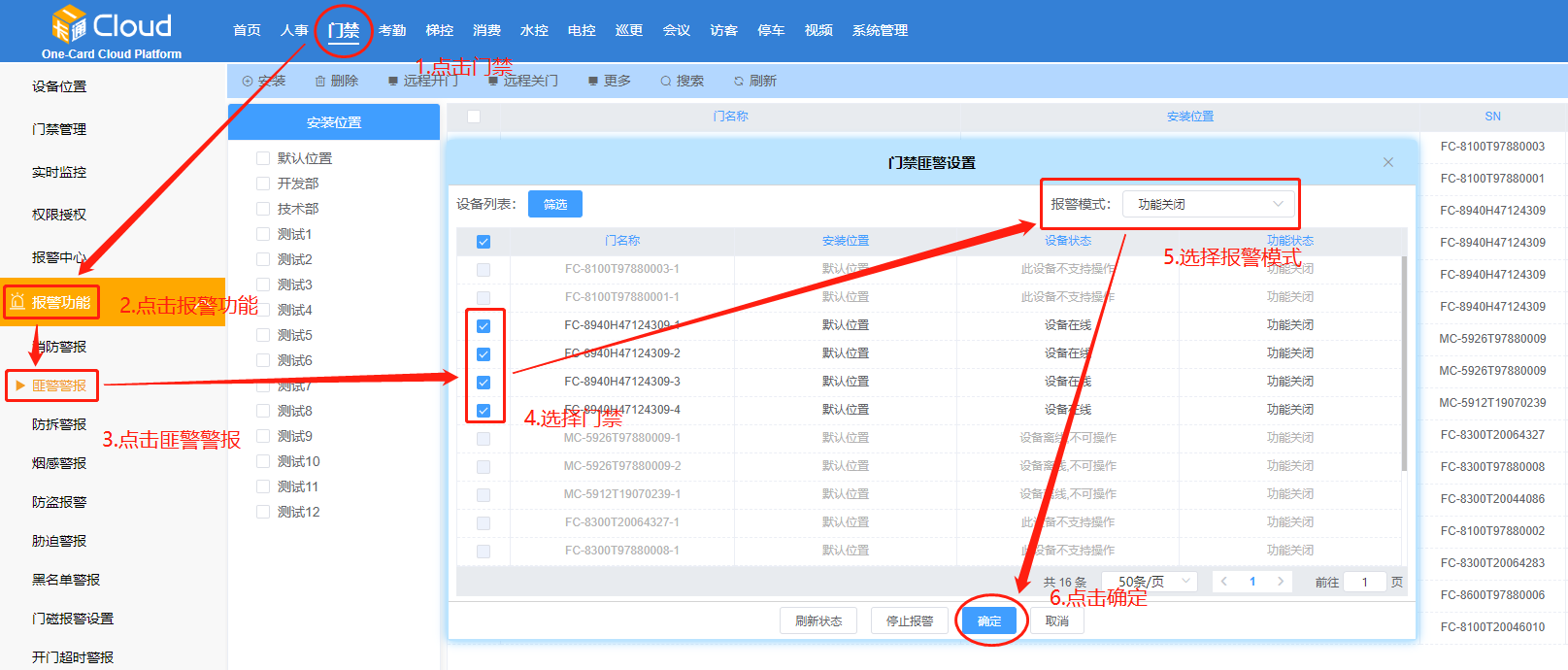Open the 考勤 top menu
The width and height of the screenshot is (1568, 670).
392,31
